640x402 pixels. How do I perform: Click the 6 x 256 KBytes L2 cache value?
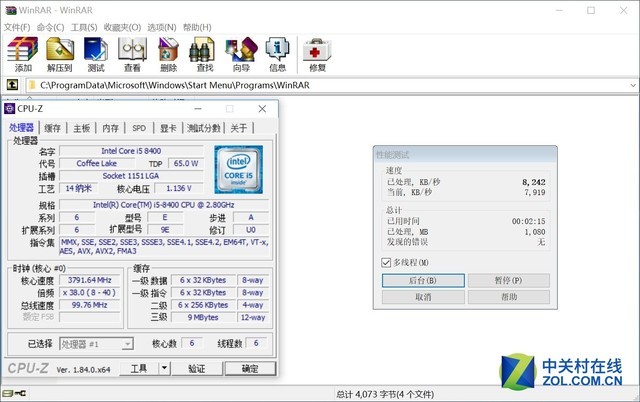tap(203, 305)
